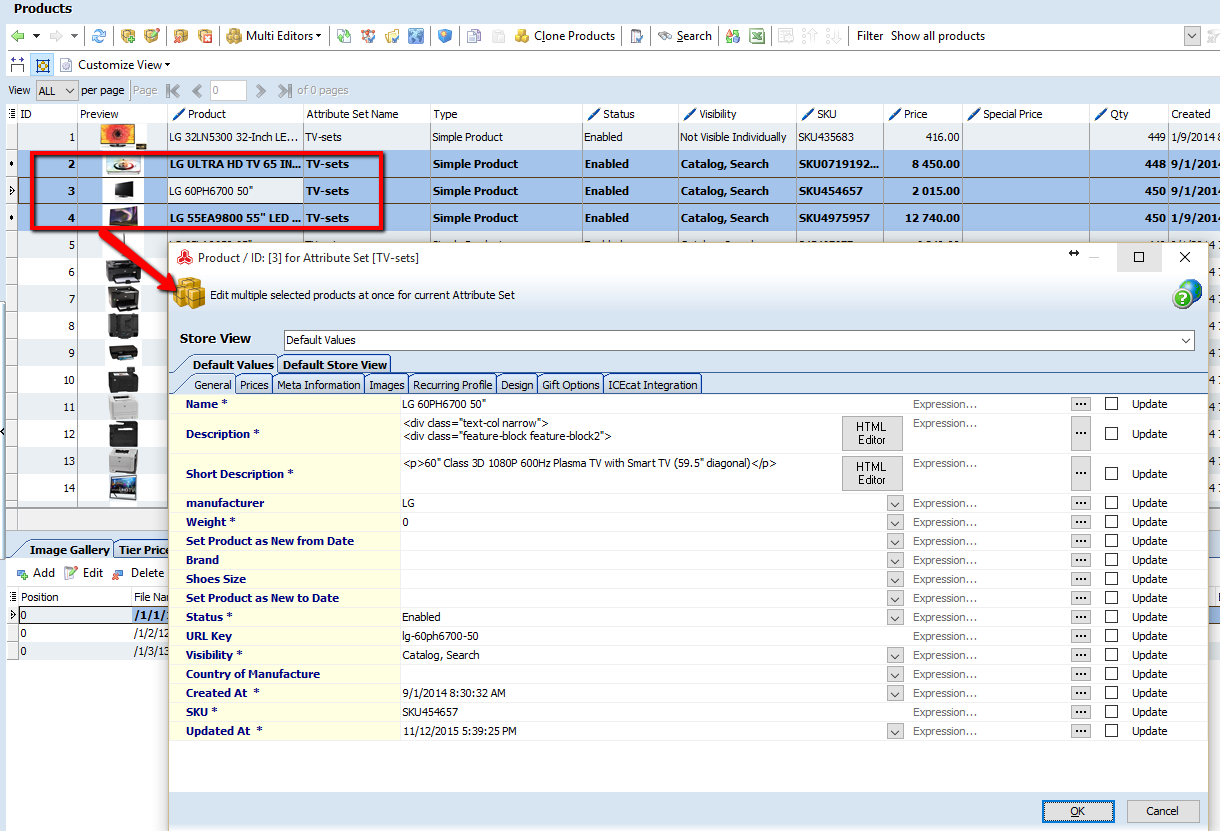This screenshot has width=1220, height=831.
Task: Open the Multi Editors dropdown
Action: [274, 36]
